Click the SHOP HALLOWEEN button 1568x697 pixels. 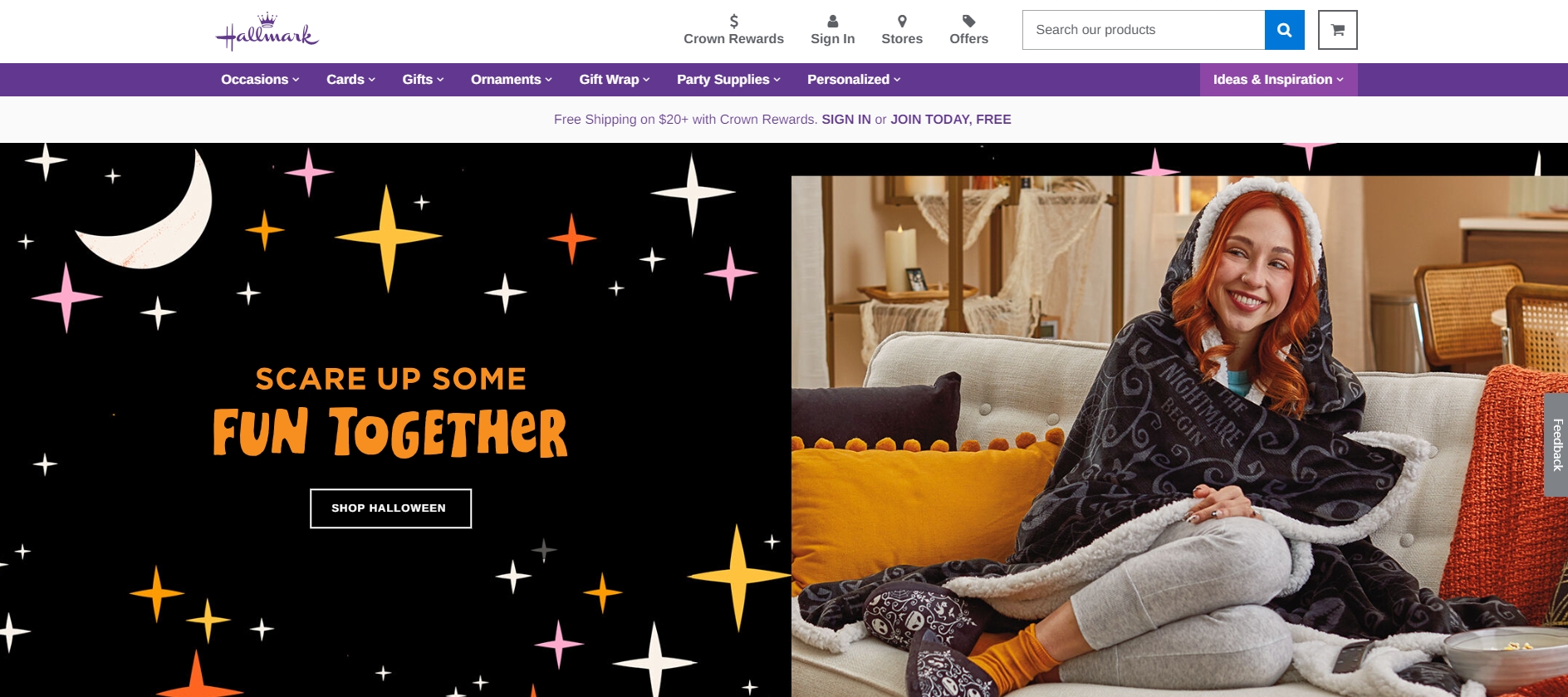[390, 508]
